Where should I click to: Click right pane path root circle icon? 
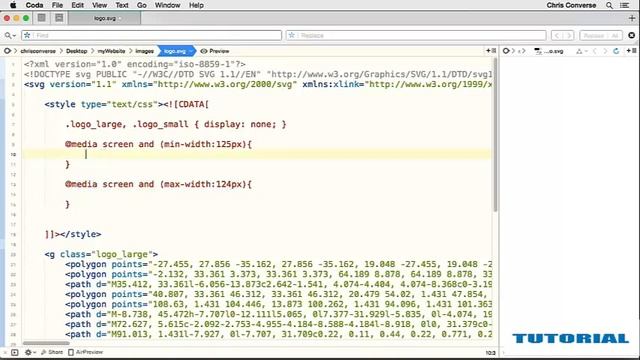tap(506, 51)
